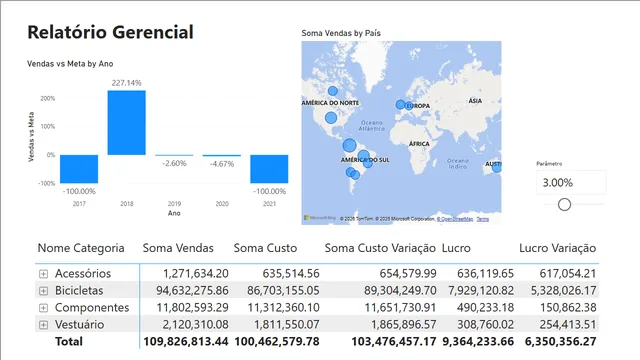Viewport: 640px width, 360px height.
Task: Select Acessórios Lucro Variação 617,054.21
Action: tap(568, 273)
